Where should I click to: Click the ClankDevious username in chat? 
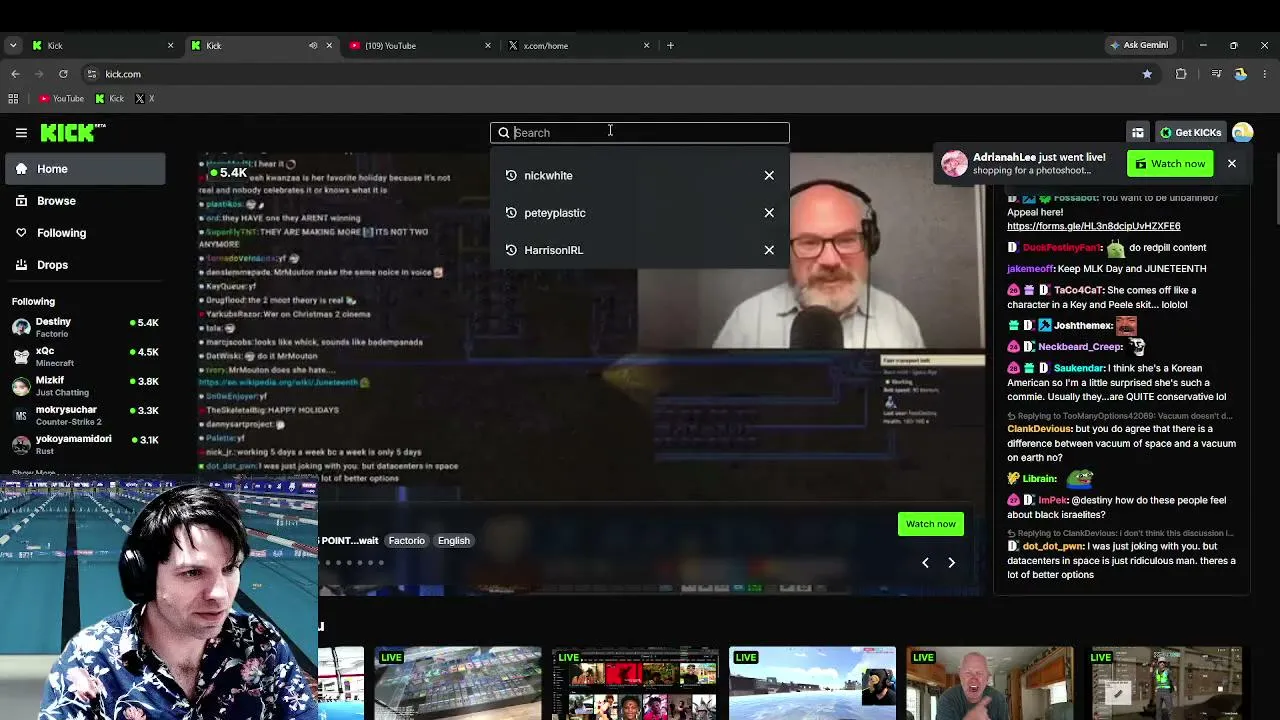(x=1039, y=429)
